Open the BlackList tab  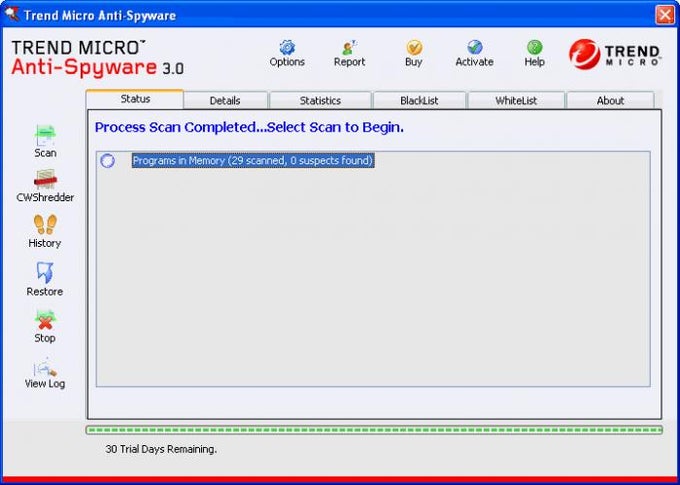419,100
